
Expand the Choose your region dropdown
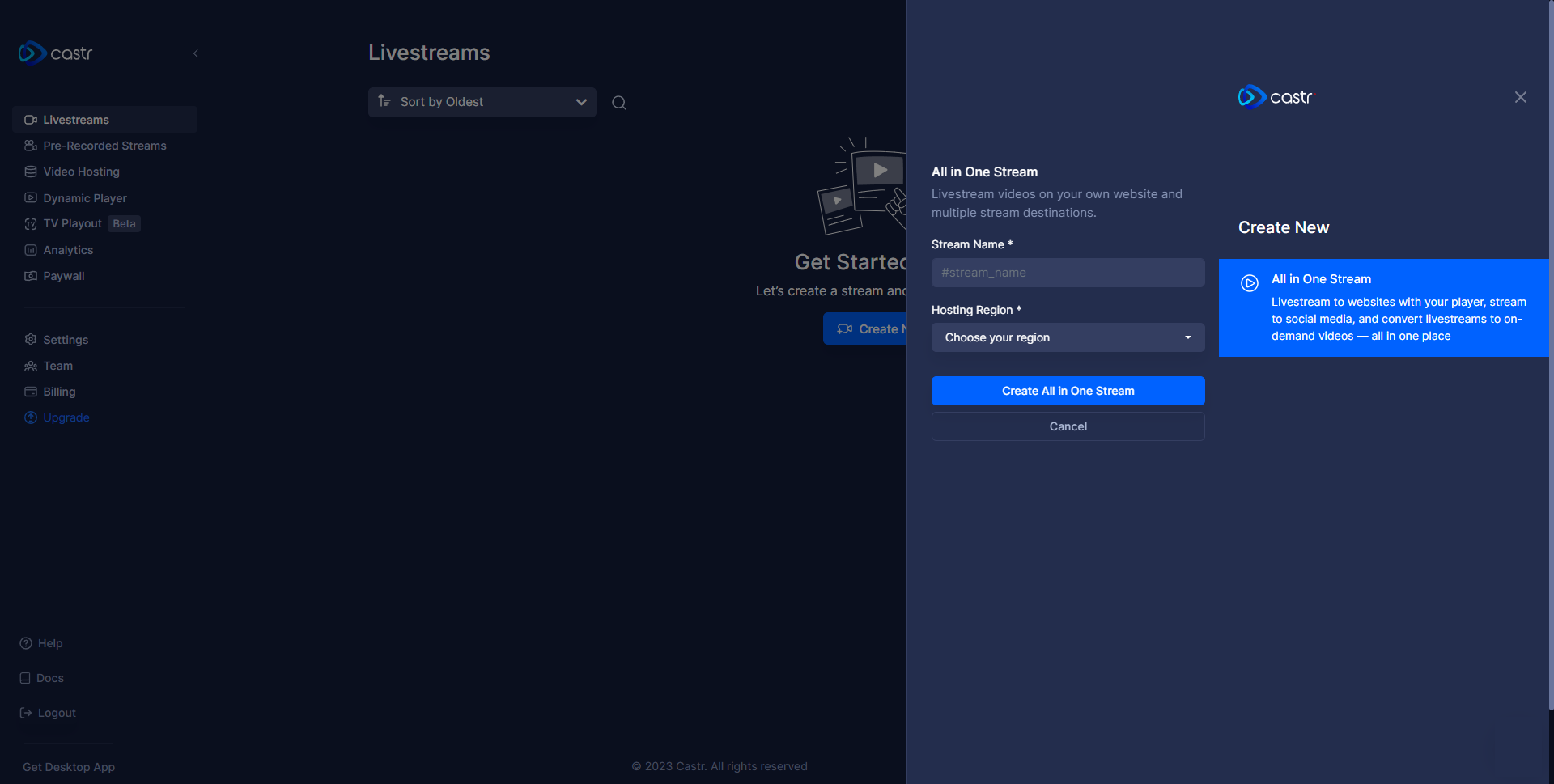point(1068,337)
